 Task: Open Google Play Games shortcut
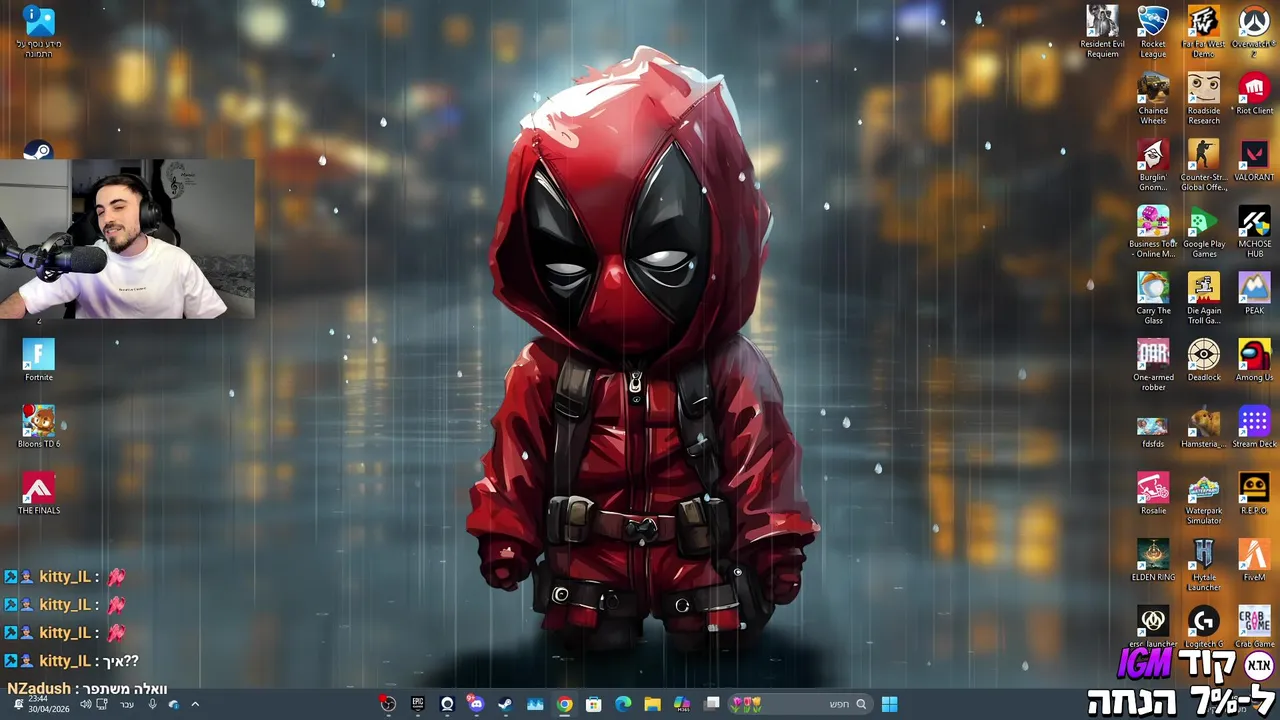point(1203,232)
